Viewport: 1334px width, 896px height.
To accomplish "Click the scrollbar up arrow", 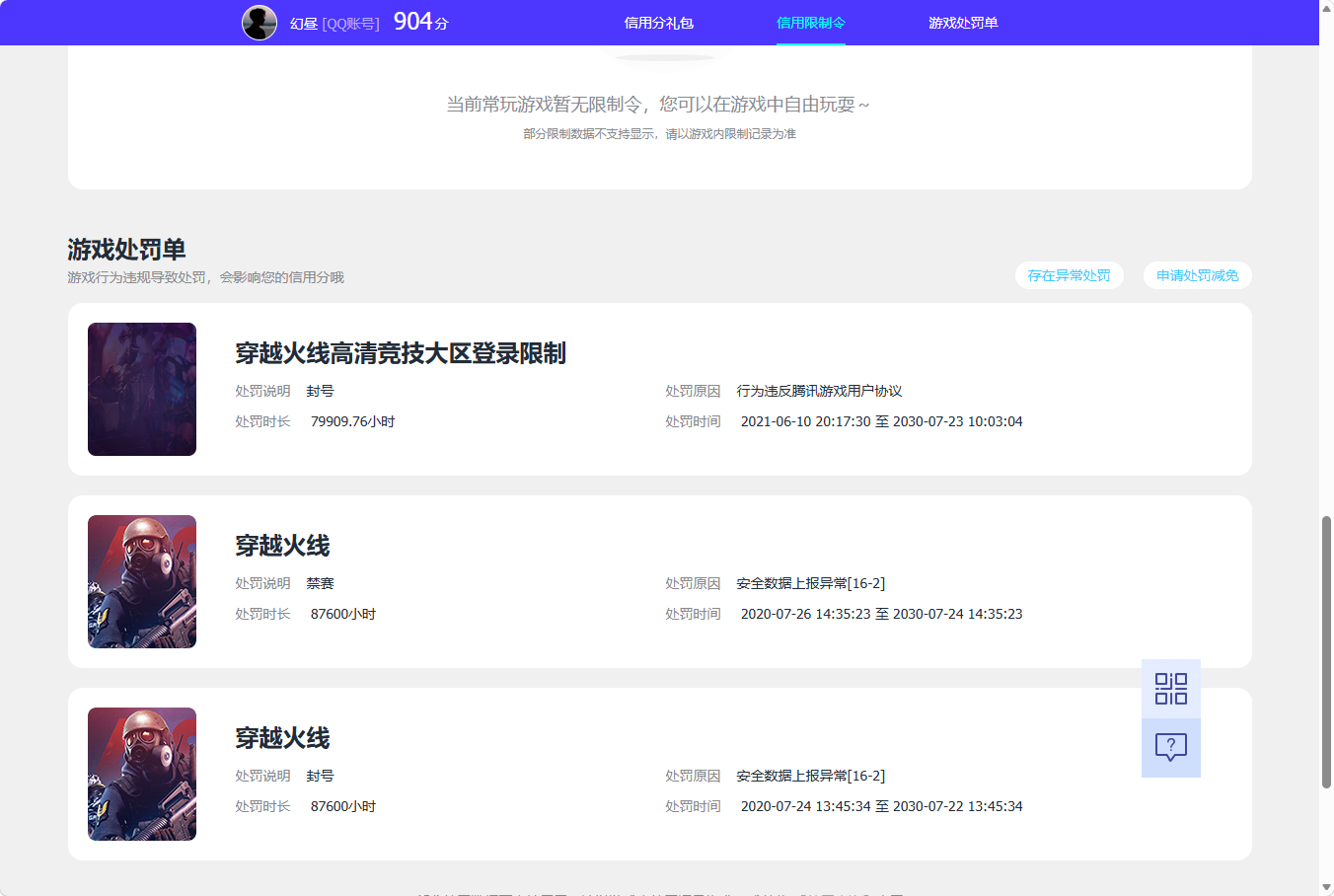I will pos(1326,7).
